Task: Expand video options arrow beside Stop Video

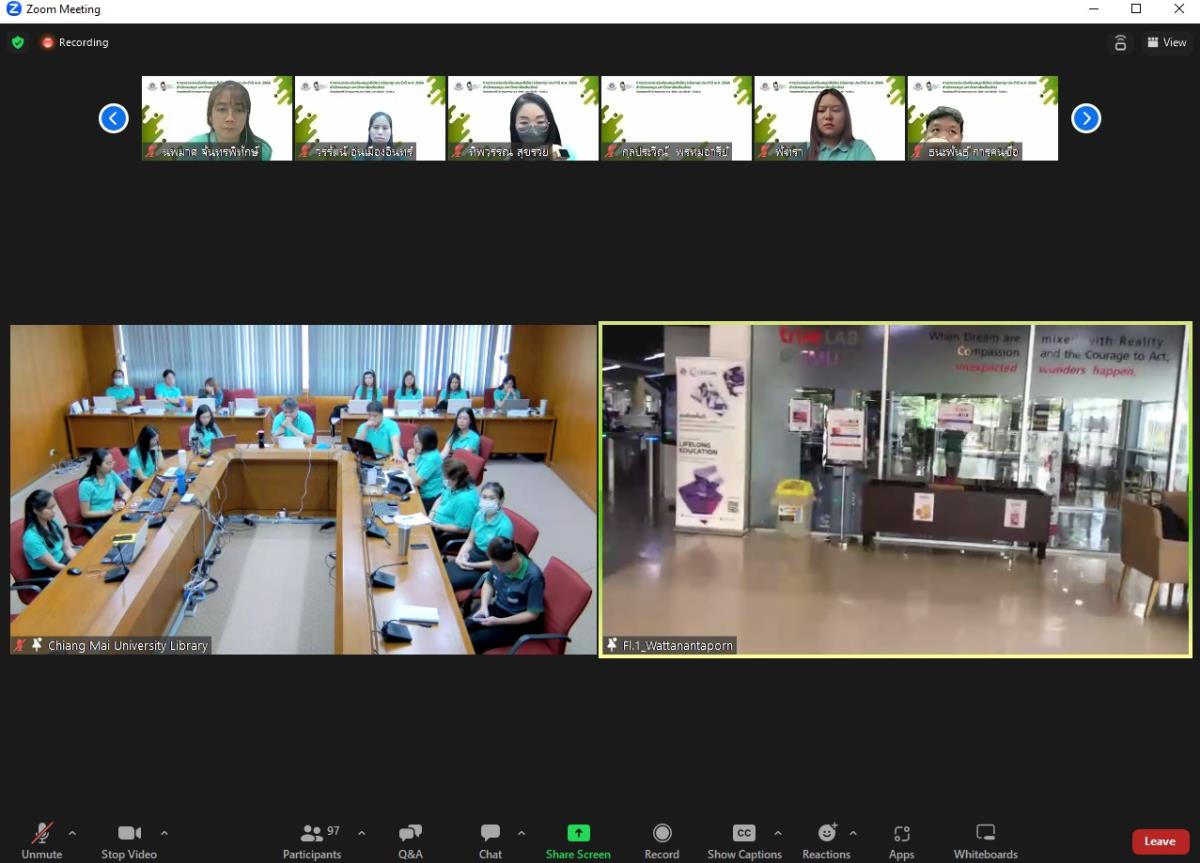Action: point(164,833)
